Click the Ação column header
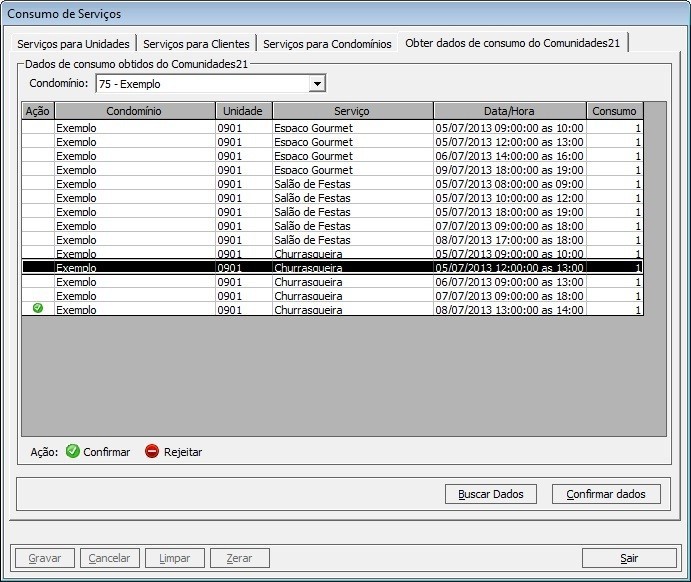This screenshot has height=582, width=691. 37,111
